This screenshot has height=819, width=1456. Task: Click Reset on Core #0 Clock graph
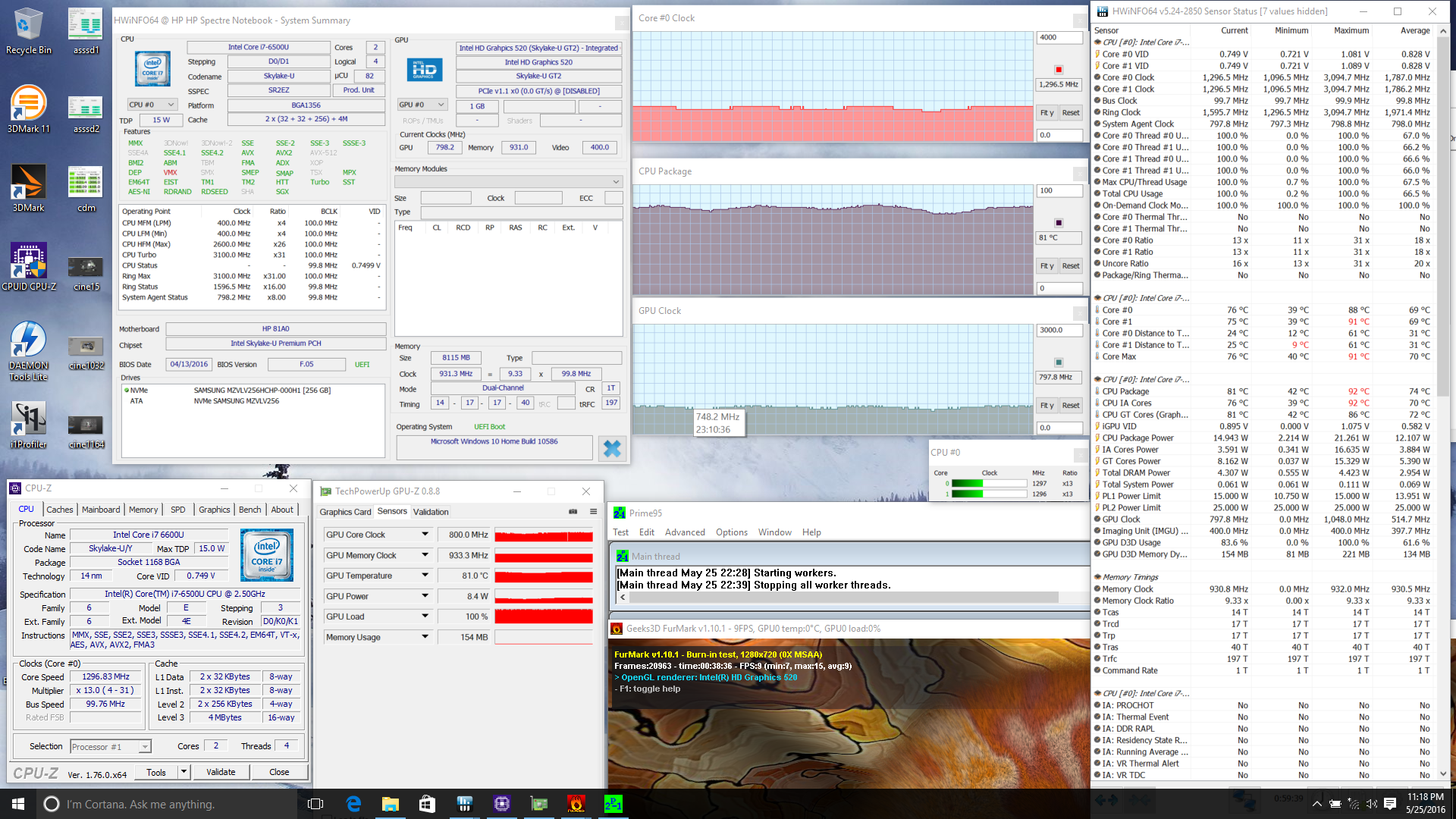(1070, 113)
